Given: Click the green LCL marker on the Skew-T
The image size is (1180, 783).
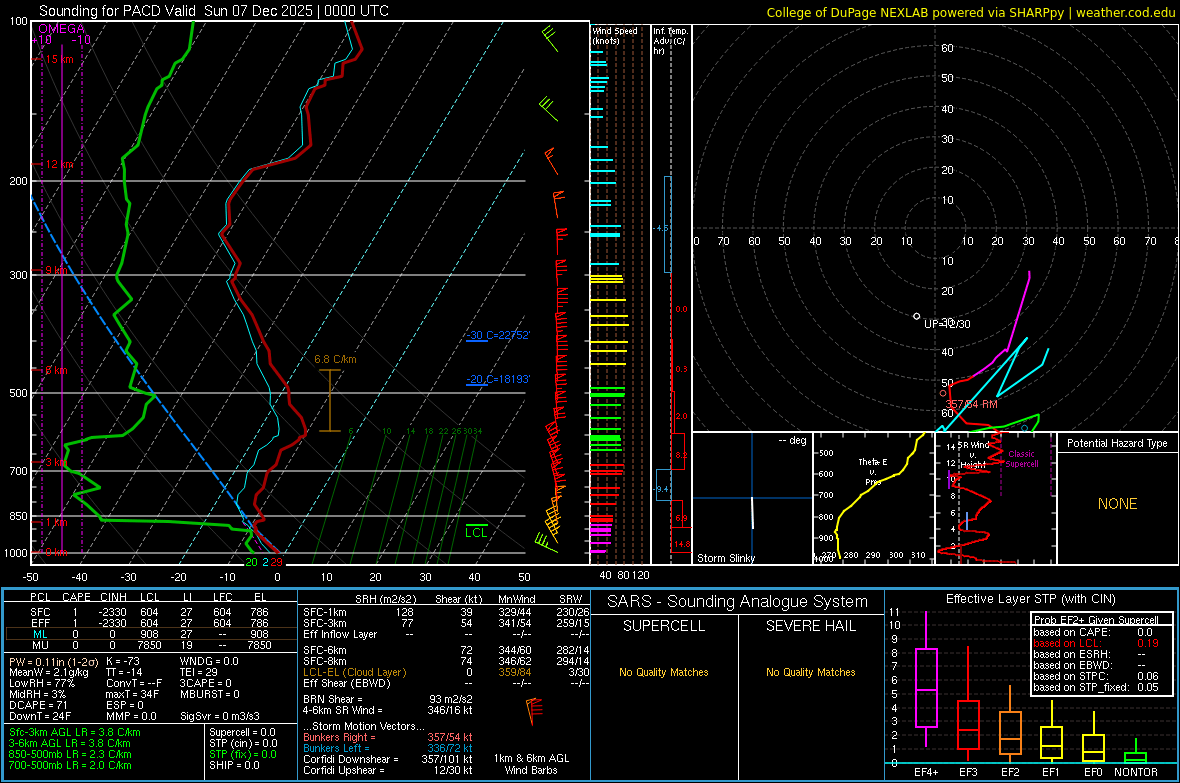Looking at the screenshot, I should 476,532.
